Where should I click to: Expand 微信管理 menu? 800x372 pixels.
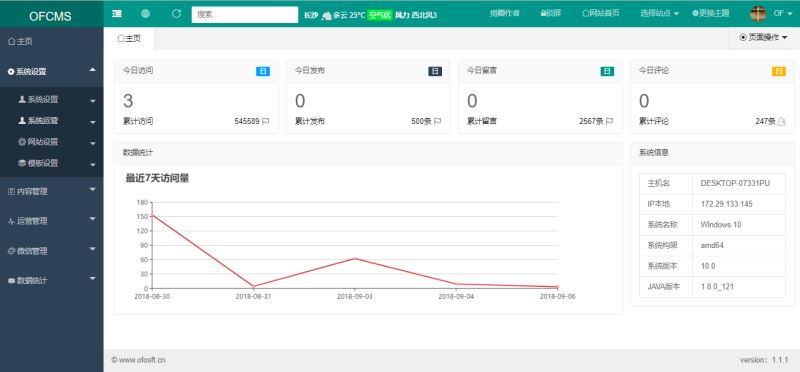[52, 251]
